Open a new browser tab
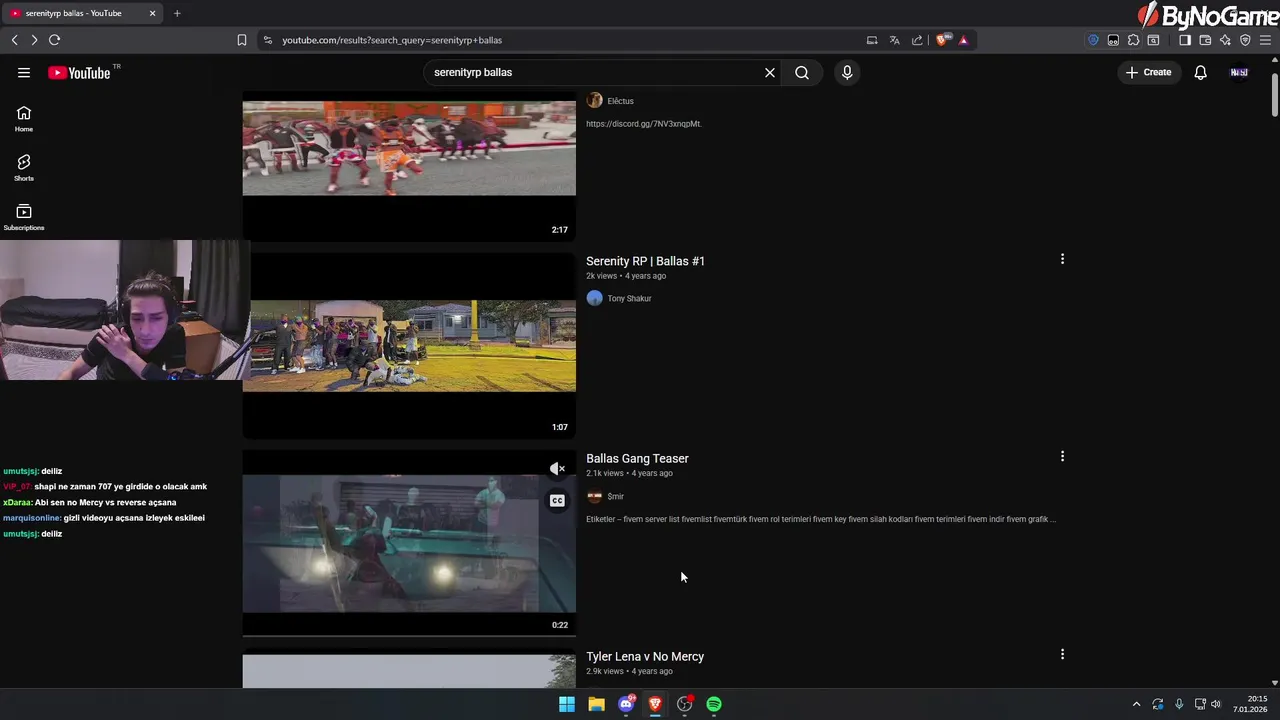Viewport: 1280px width, 720px height. [x=177, y=13]
